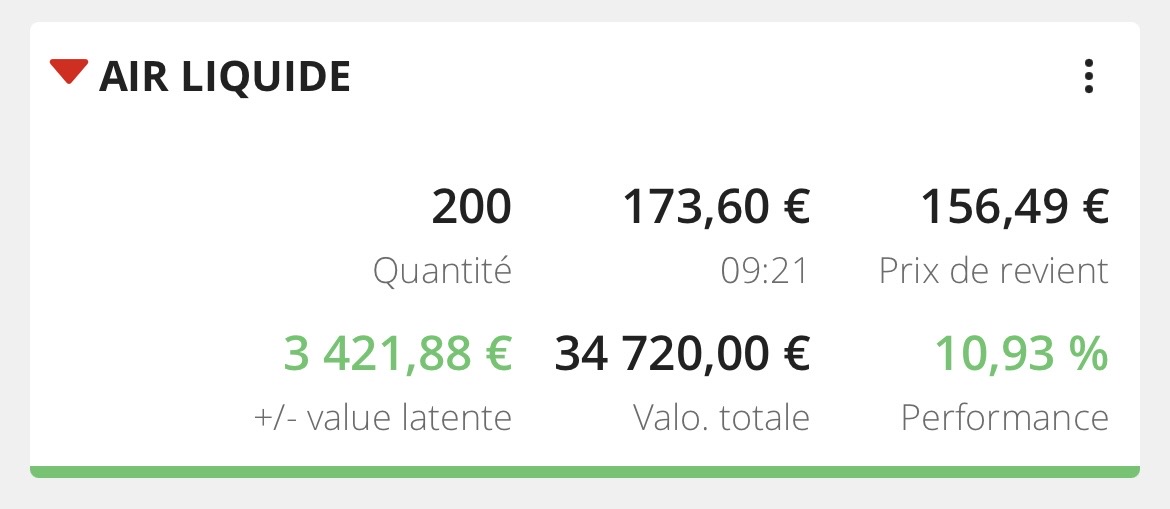Click the green latent gain 3 421,88 €
The height and width of the screenshot is (509, 1170).
397,354
